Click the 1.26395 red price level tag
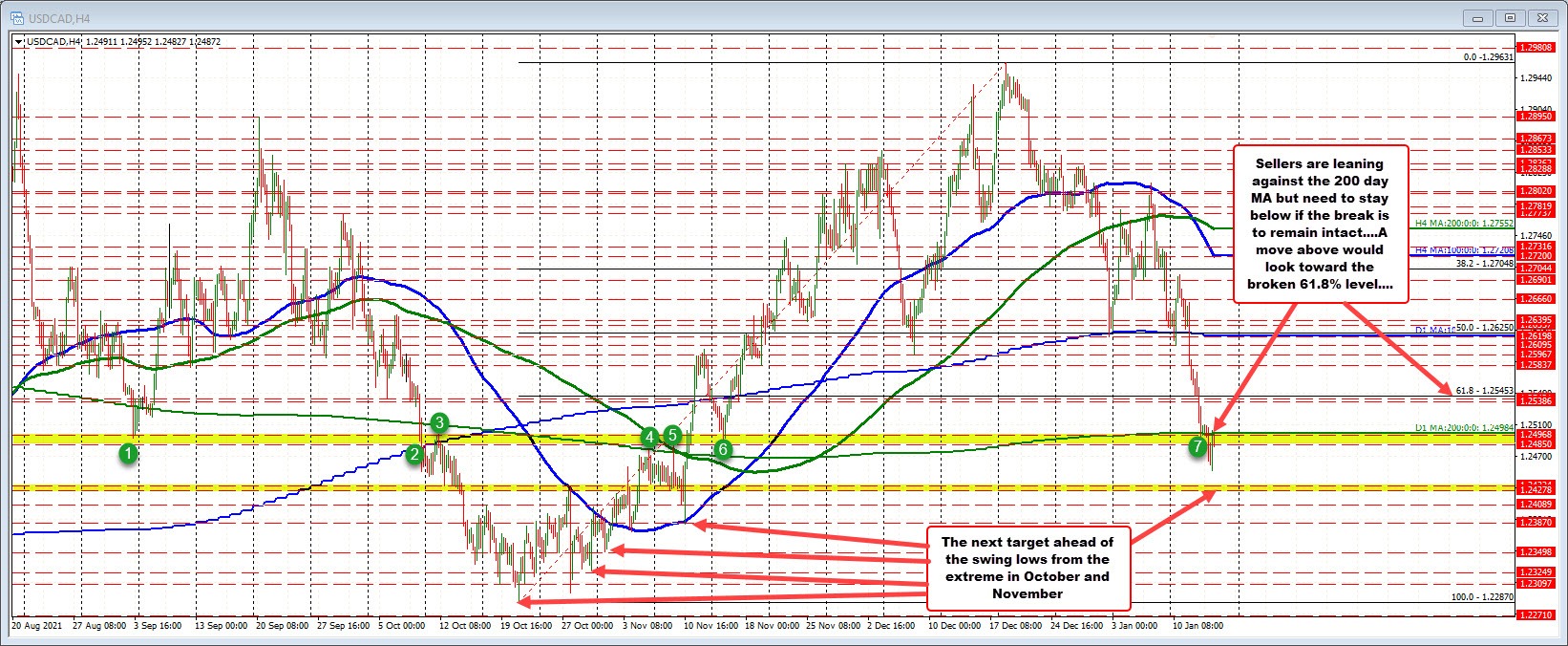Screen dimensions: 1568x646 pyautogui.click(x=1537, y=320)
